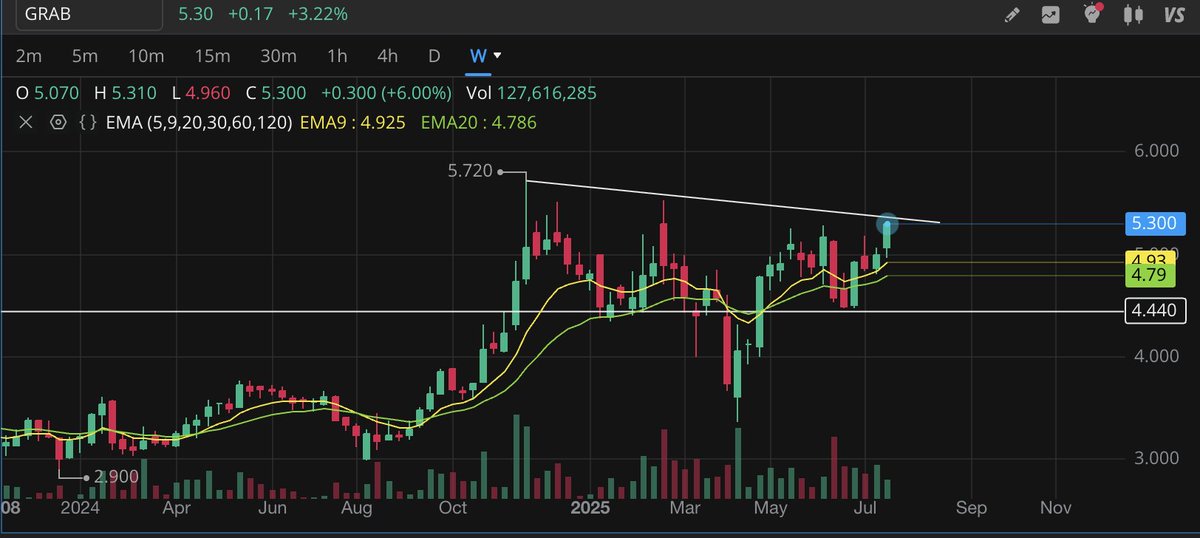1200x538 pixels.
Task: Open the VS compare tool
Action: [x=1174, y=14]
